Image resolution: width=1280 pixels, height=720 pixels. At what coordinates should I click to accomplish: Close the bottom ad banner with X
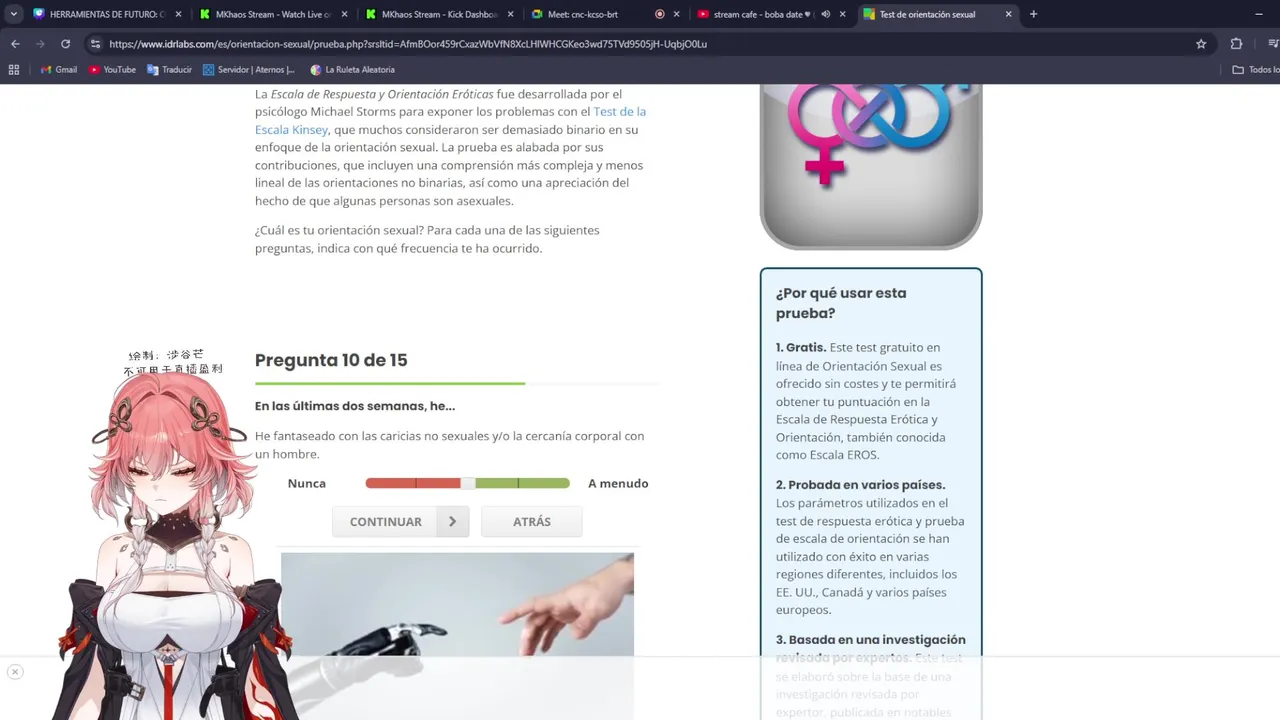click(x=15, y=672)
